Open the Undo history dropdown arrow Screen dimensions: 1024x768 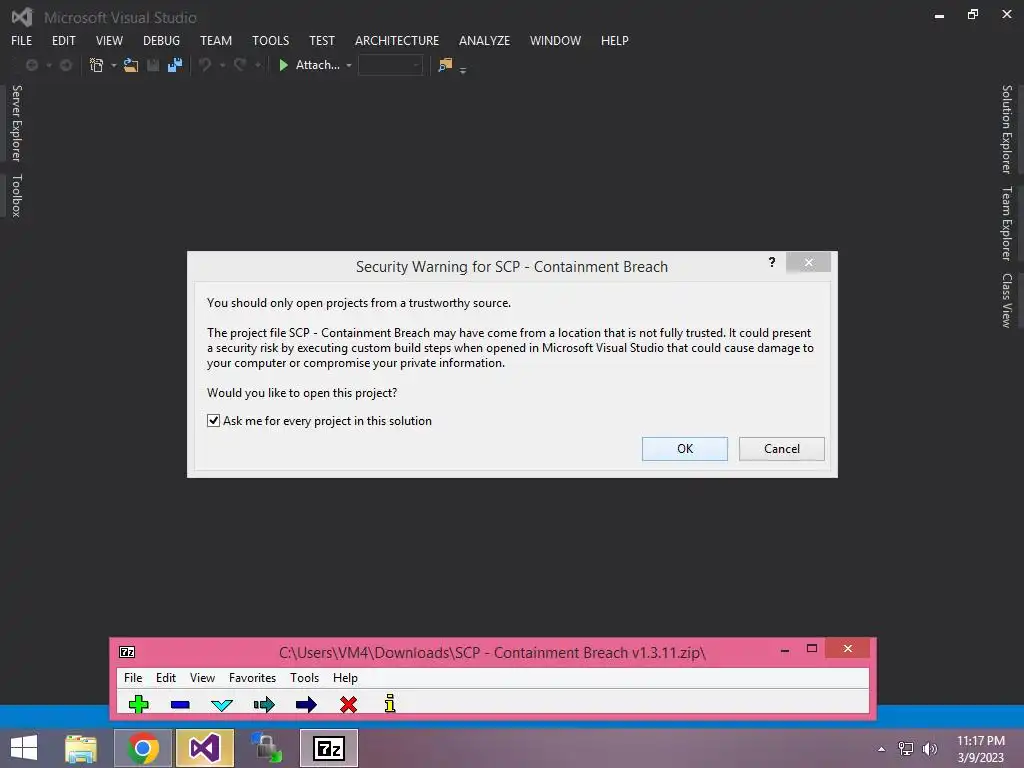tap(223, 65)
